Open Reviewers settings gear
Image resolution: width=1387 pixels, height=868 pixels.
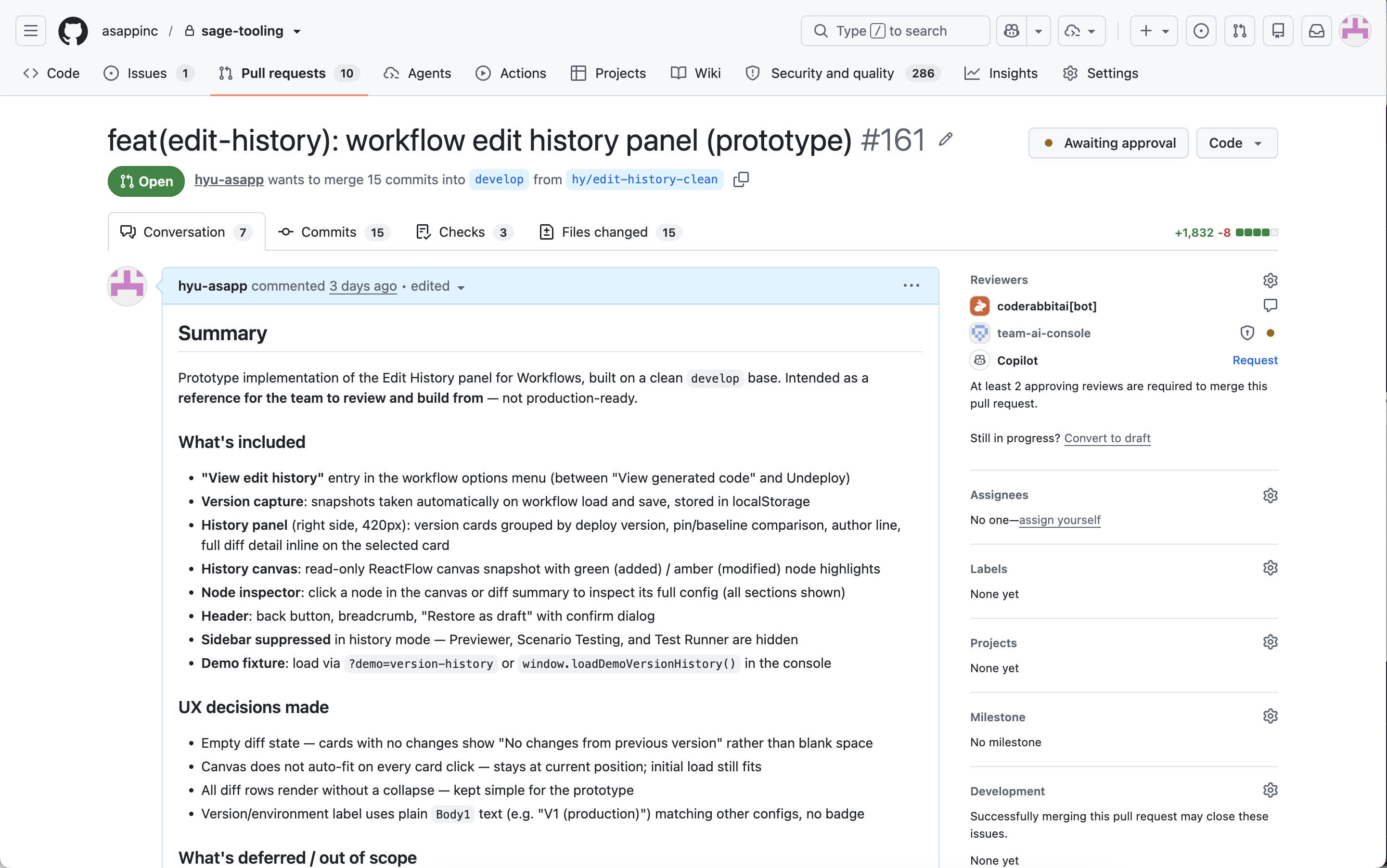[1270, 280]
